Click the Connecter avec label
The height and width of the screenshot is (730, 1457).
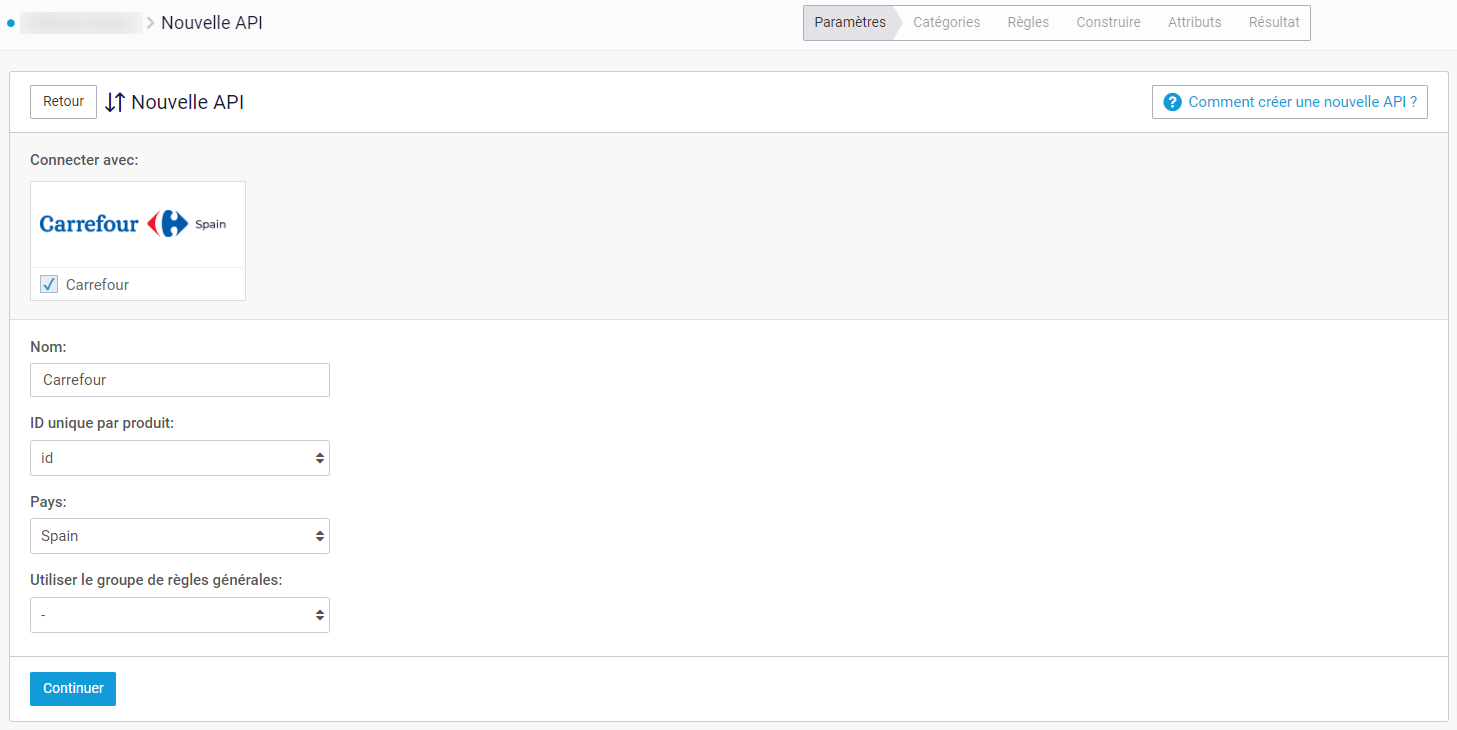84,160
